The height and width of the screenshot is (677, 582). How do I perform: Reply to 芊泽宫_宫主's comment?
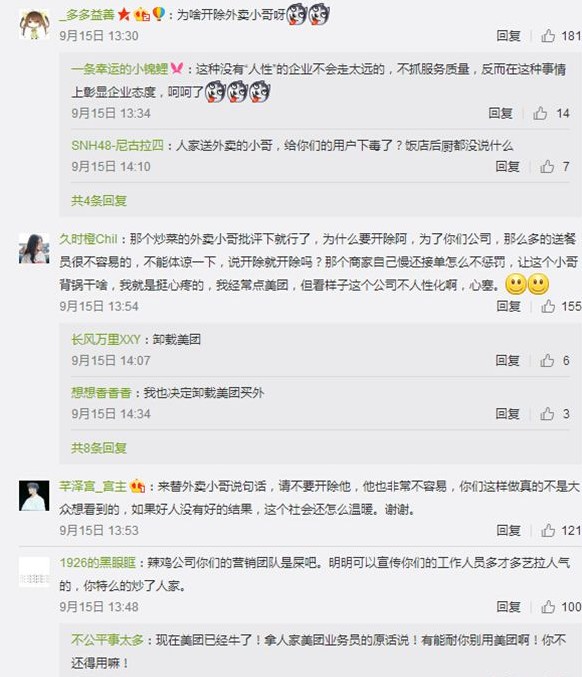(508, 530)
